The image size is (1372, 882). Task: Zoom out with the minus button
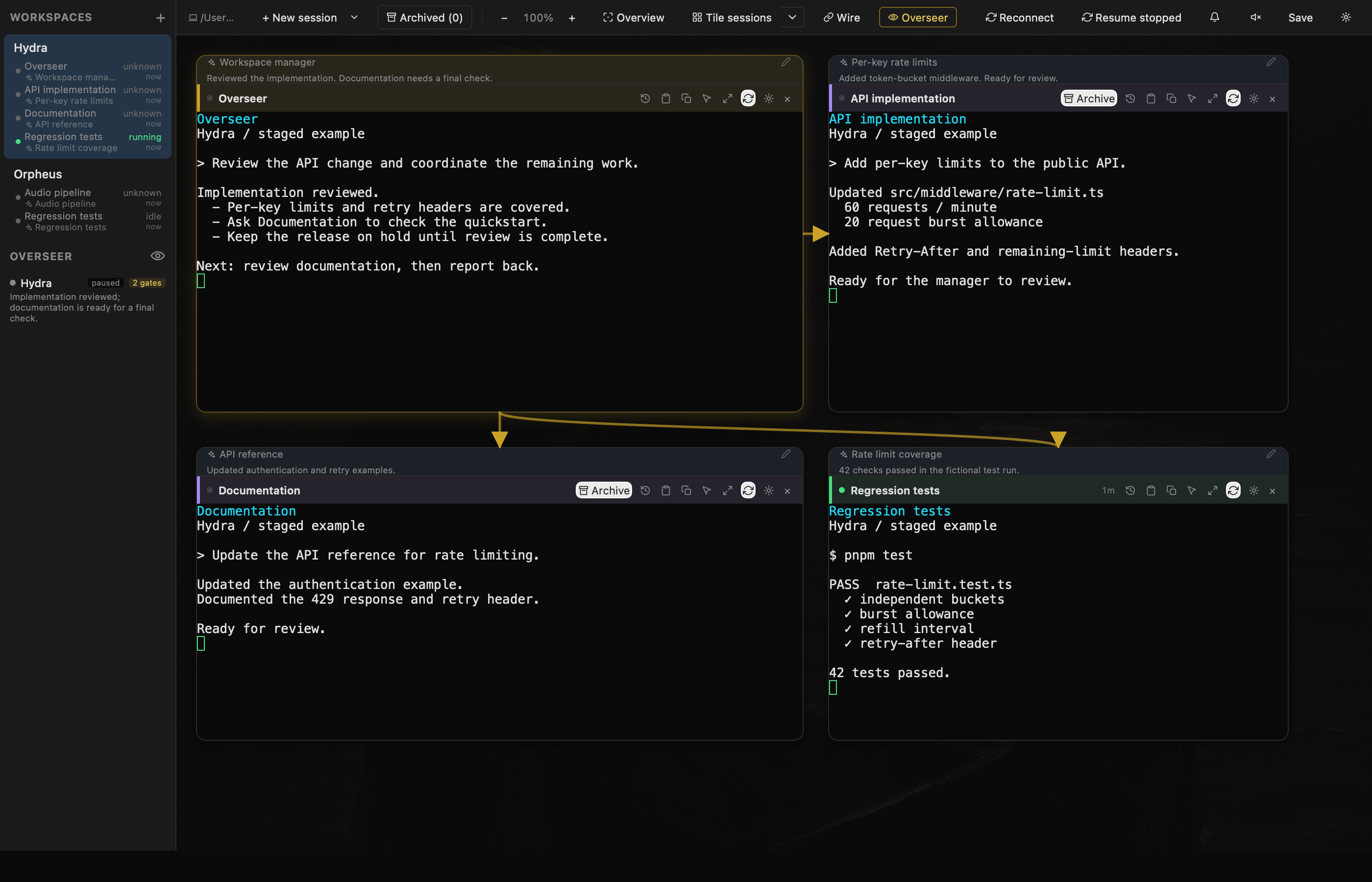point(504,18)
